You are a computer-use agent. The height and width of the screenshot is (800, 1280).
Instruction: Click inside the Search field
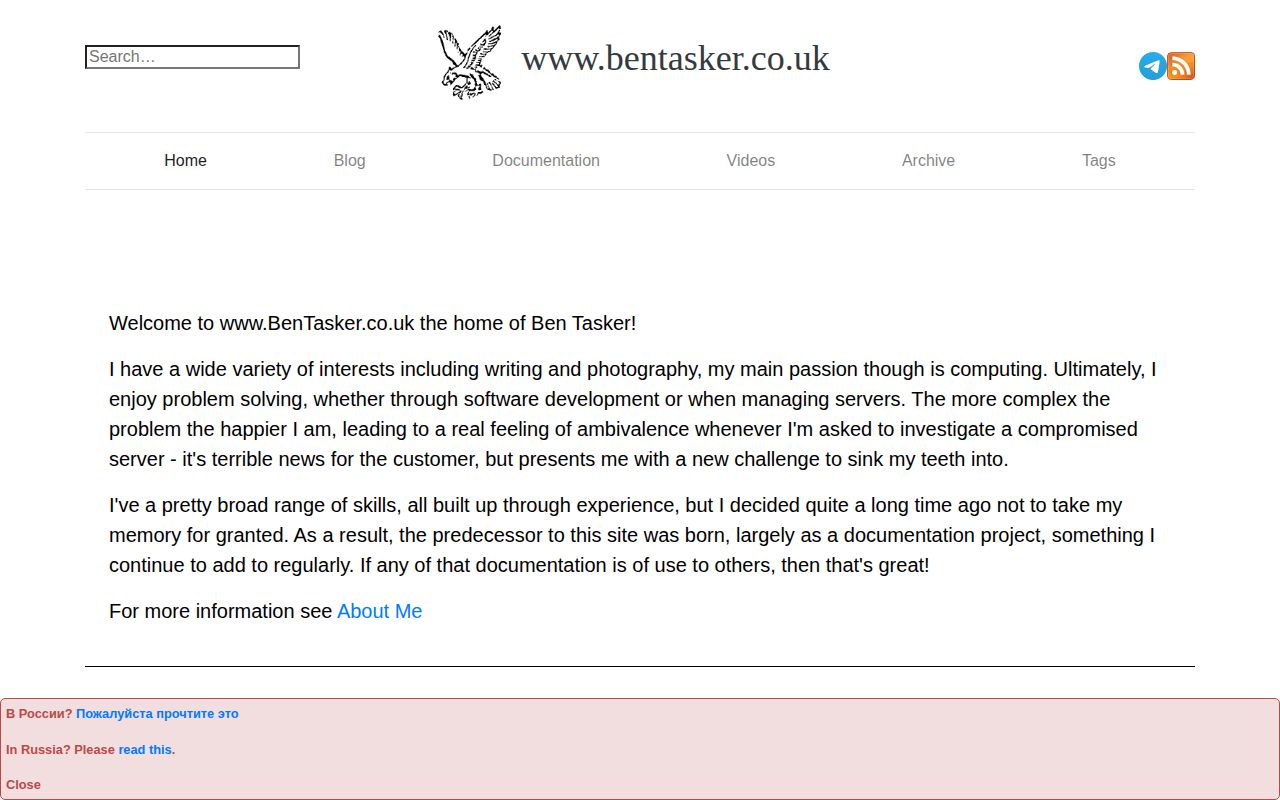(191, 57)
